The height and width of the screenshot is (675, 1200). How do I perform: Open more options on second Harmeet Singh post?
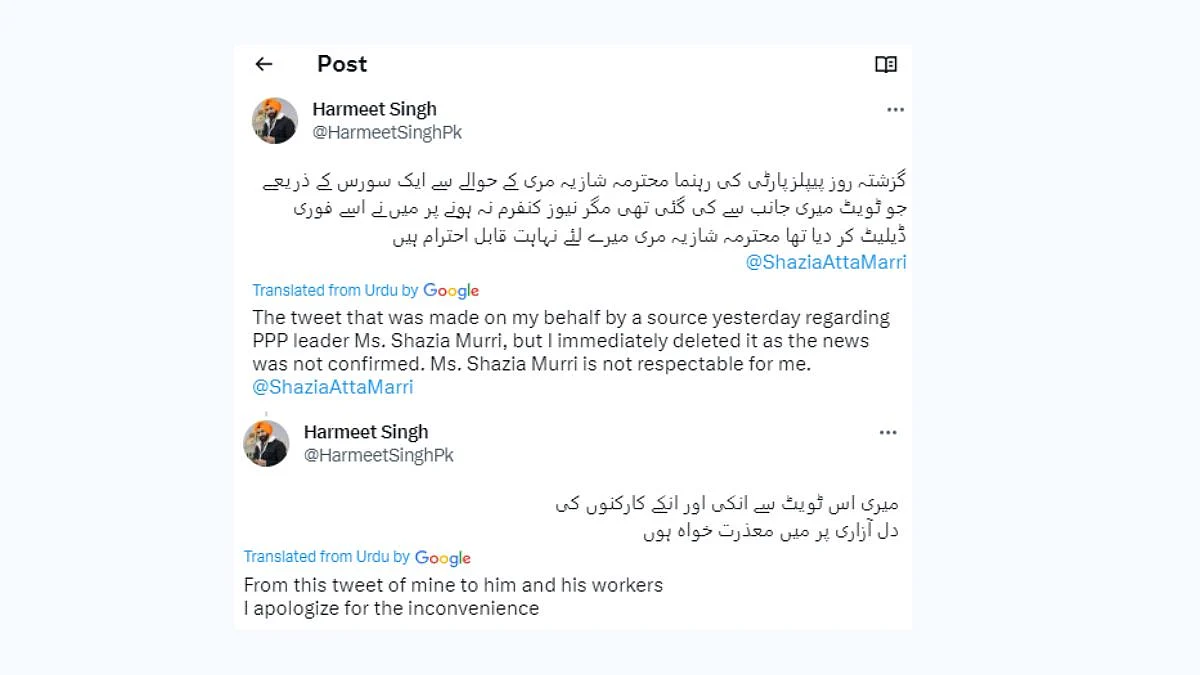[888, 433]
